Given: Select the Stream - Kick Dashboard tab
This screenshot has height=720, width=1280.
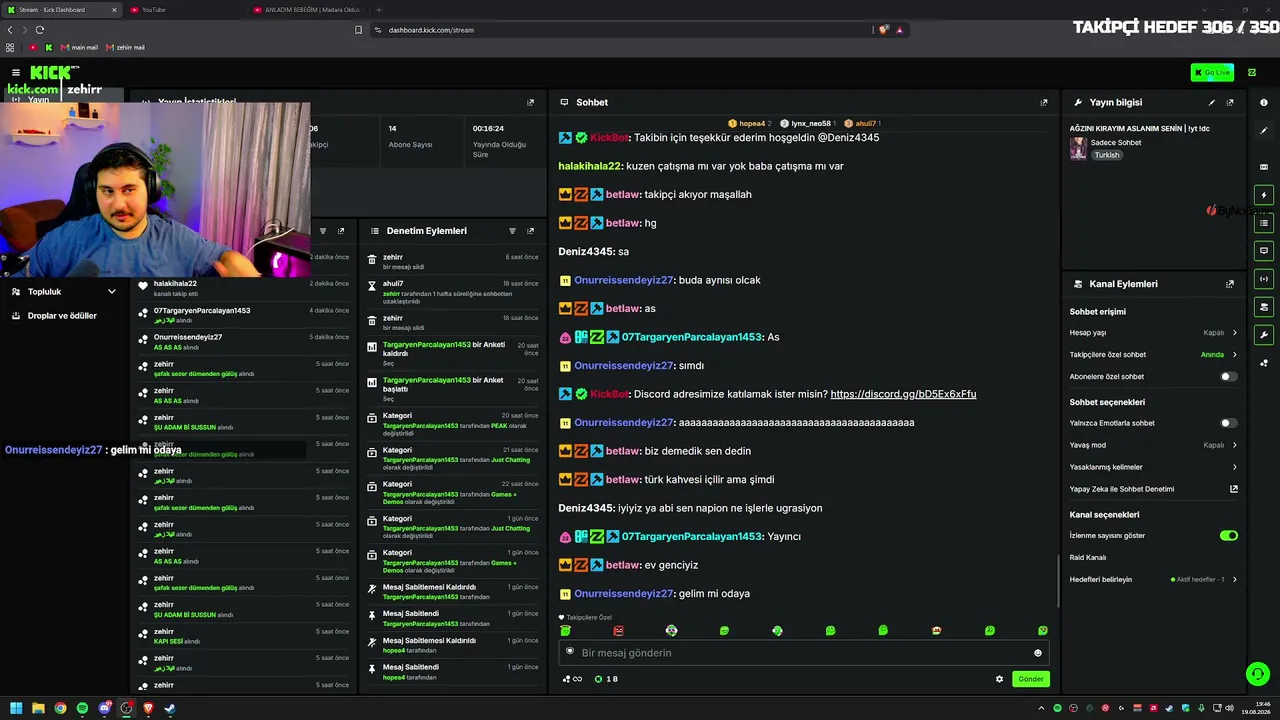Looking at the screenshot, I should point(61,10).
